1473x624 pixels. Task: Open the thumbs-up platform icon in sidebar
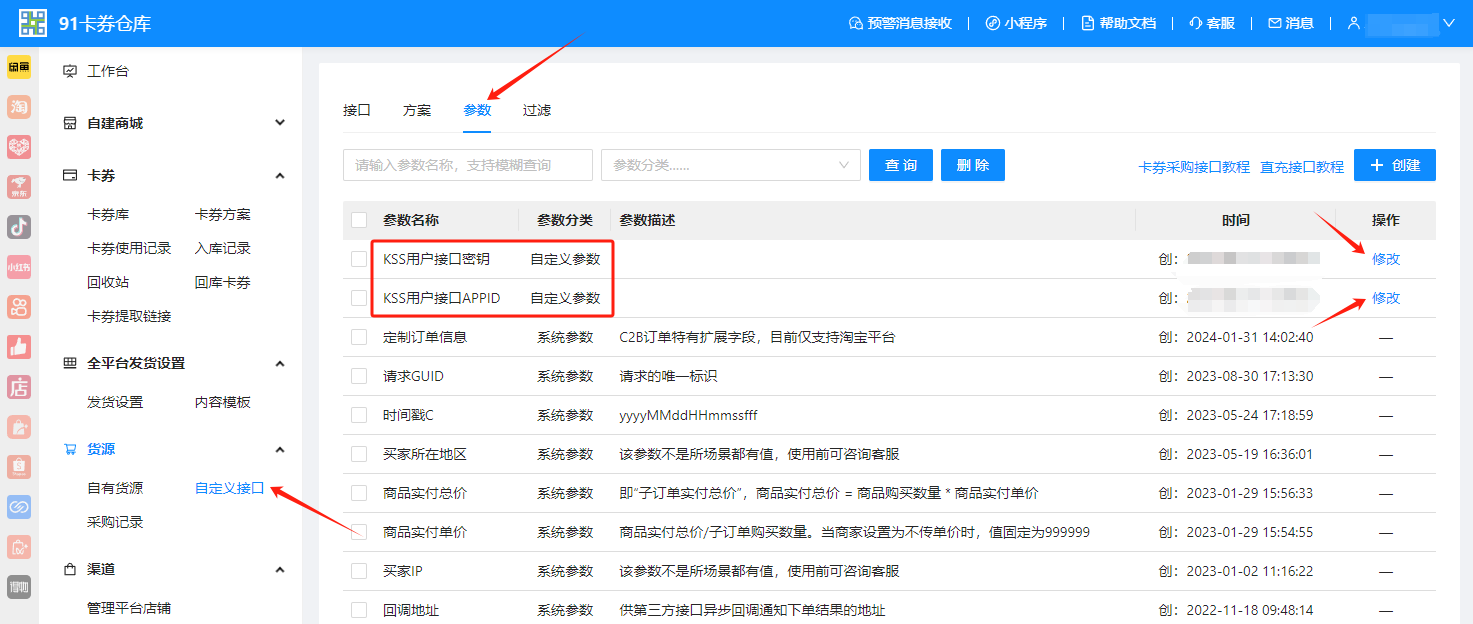click(x=19, y=347)
